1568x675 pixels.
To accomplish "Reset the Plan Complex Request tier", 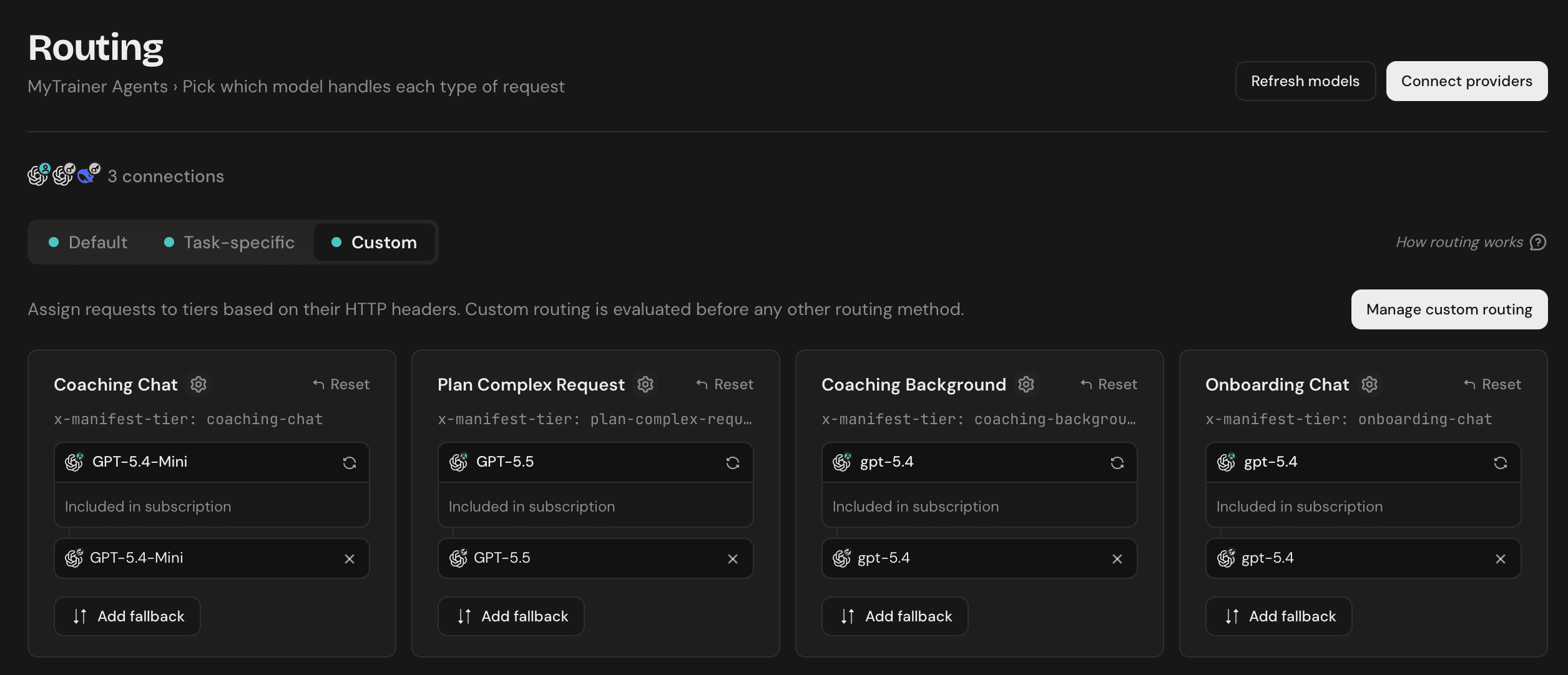I will (x=725, y=384).
